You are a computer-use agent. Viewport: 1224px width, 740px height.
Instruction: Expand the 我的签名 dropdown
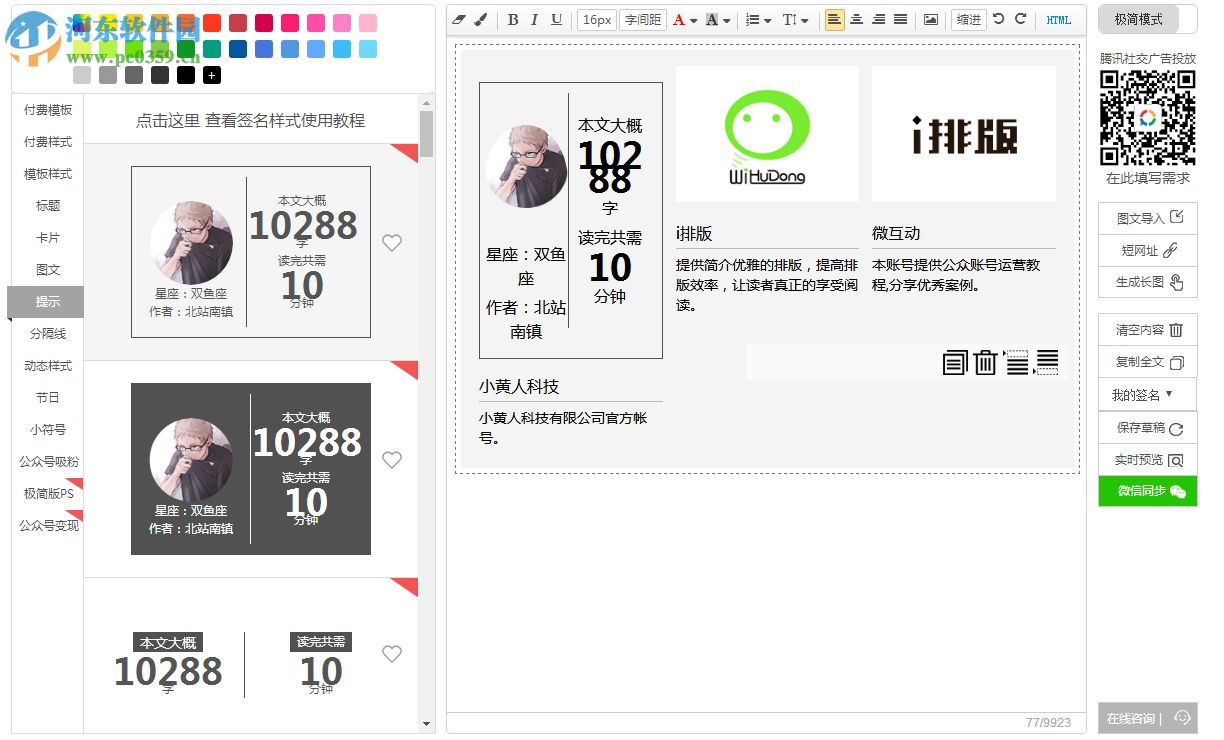tap(1146, 395)
